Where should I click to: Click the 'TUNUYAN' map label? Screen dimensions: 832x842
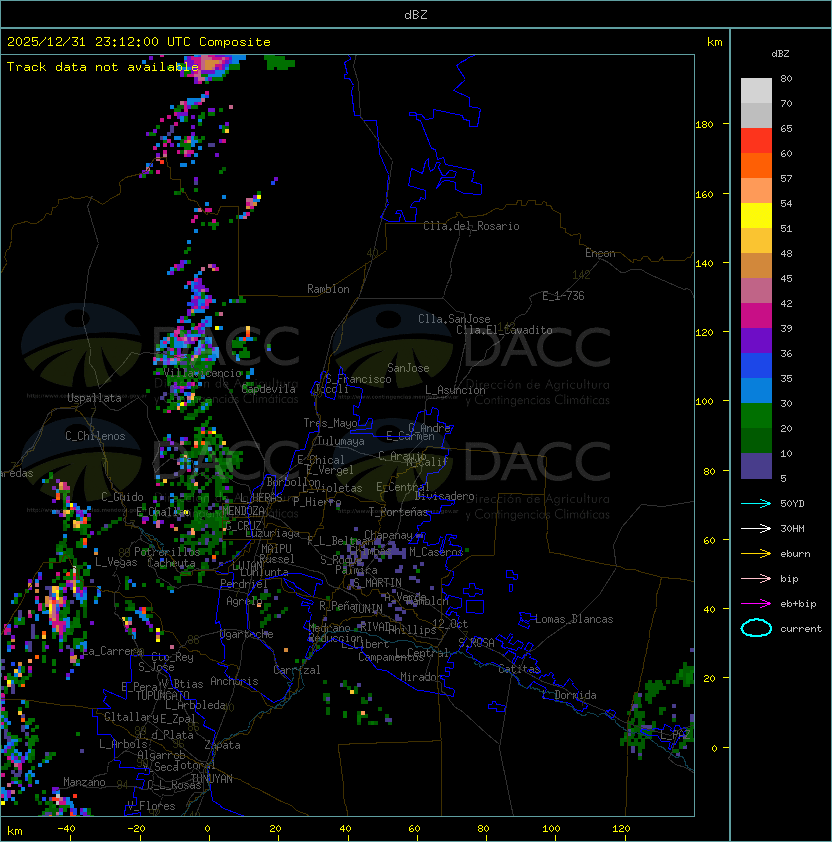click(212, 779)
